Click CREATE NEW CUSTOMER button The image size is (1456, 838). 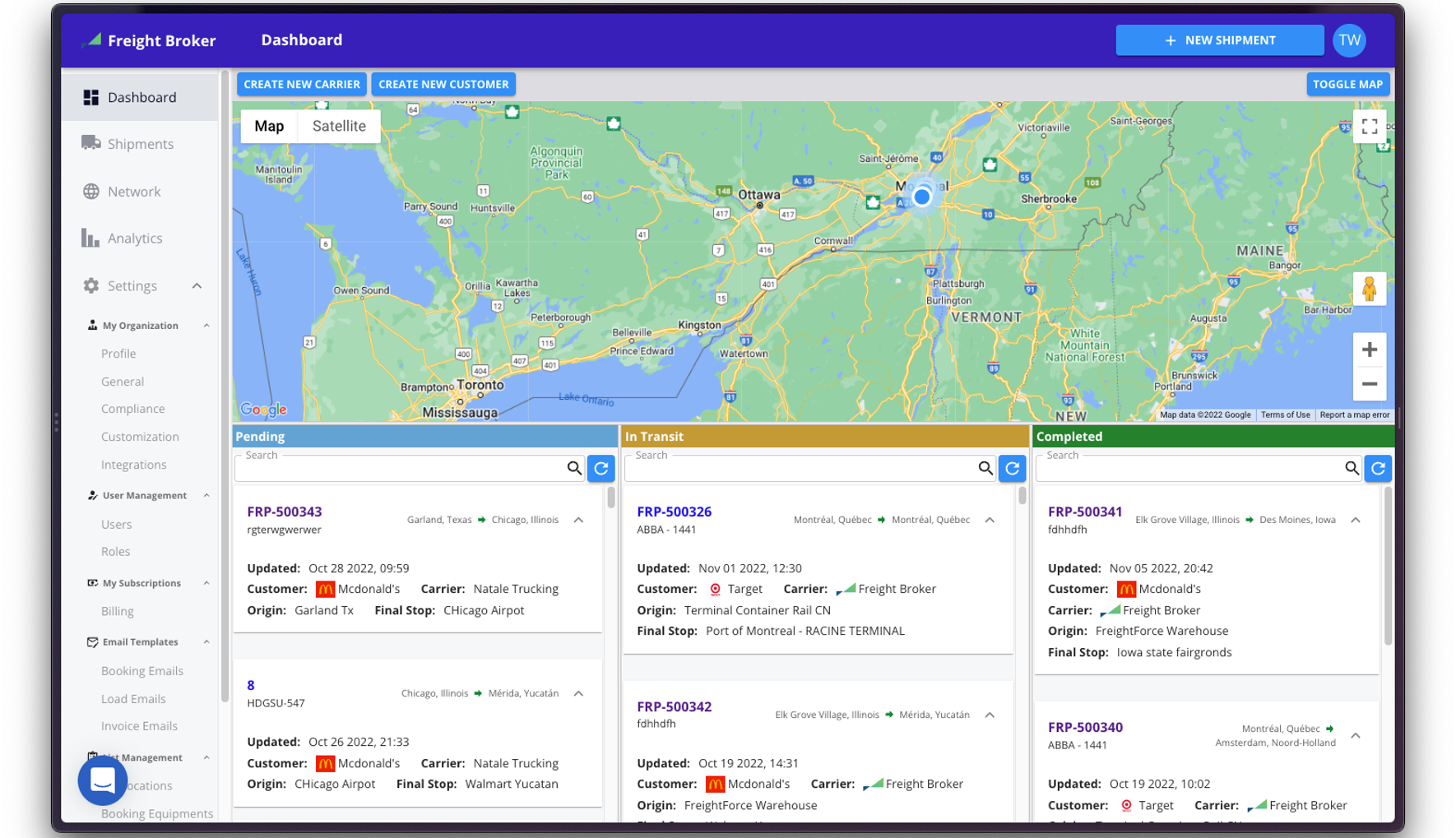pyautogui.click(x=443, y=84)
